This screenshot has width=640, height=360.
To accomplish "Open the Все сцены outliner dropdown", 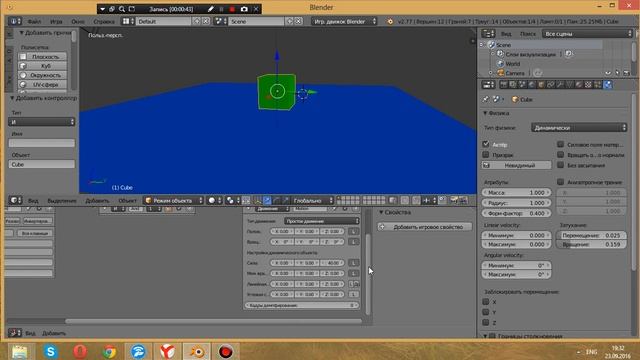I will [587, 34].
